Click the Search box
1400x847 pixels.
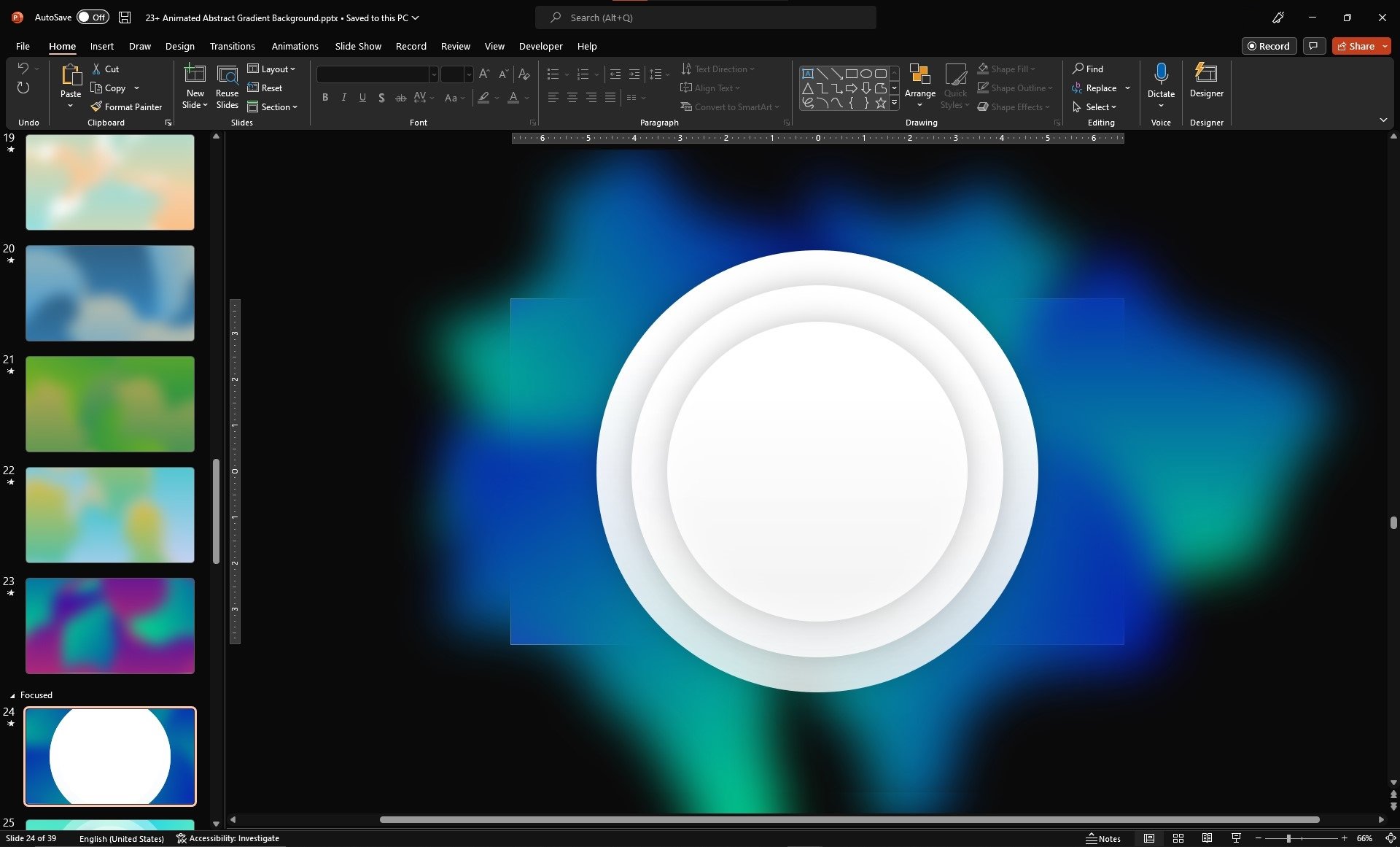coord(706,18)
